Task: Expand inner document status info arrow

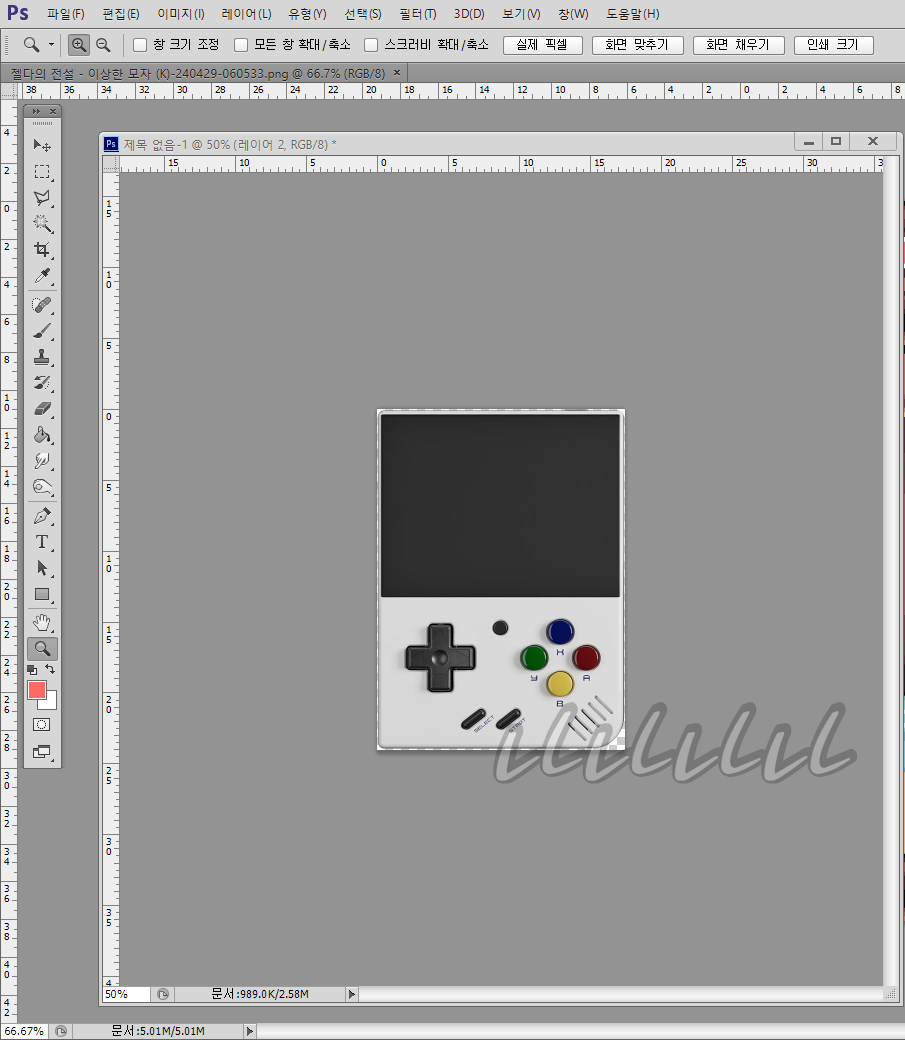Action: click(x=352, y=994)
